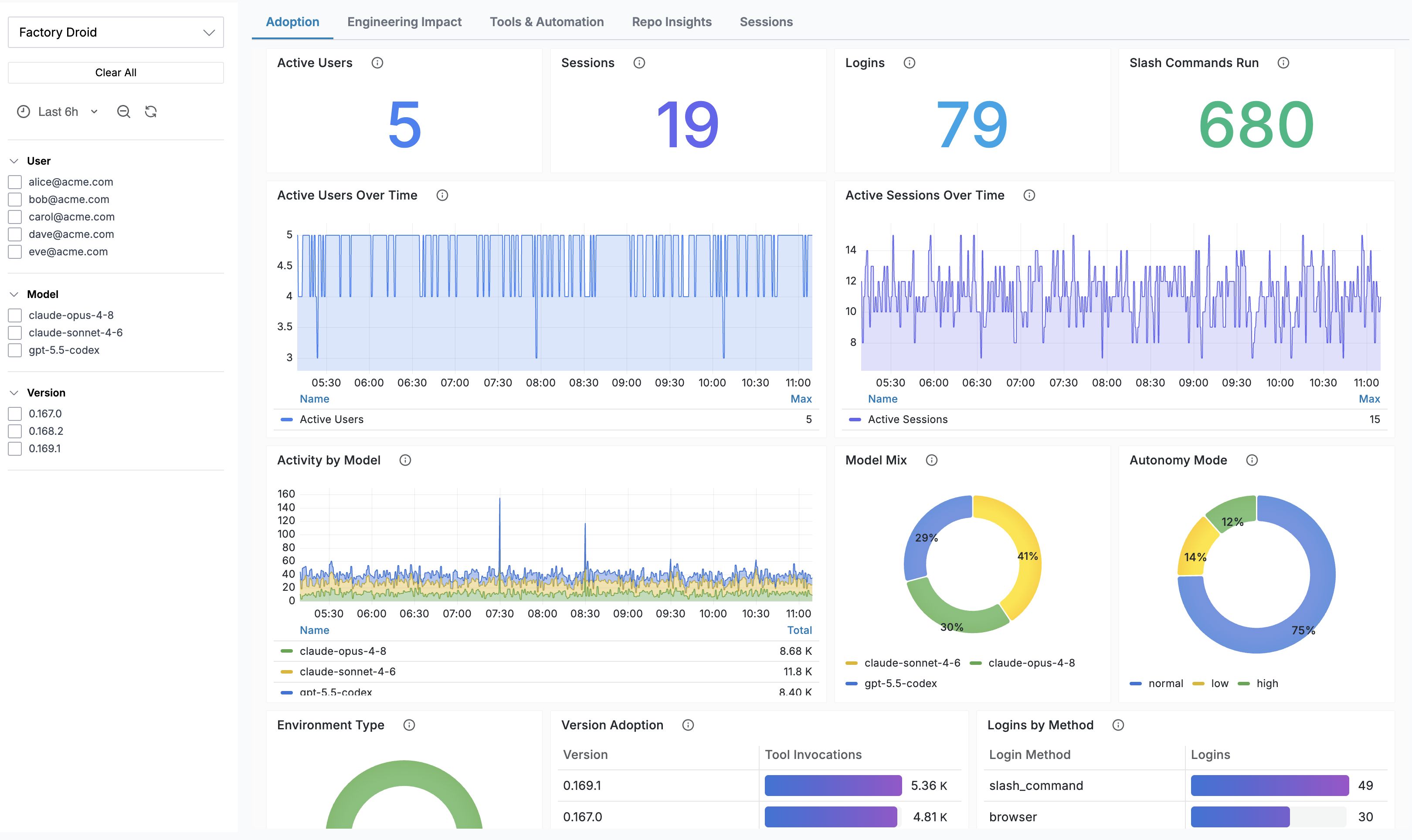Go to Tools & Automation tab
Screen dimensions: 1412x840
click(546, 22)
